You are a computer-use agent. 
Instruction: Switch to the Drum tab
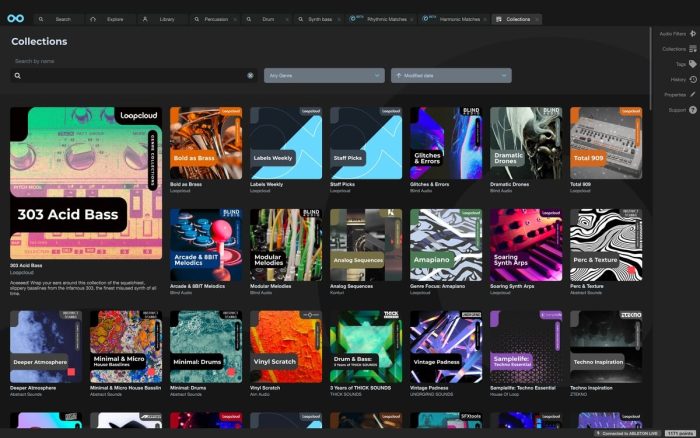point(268,19)
